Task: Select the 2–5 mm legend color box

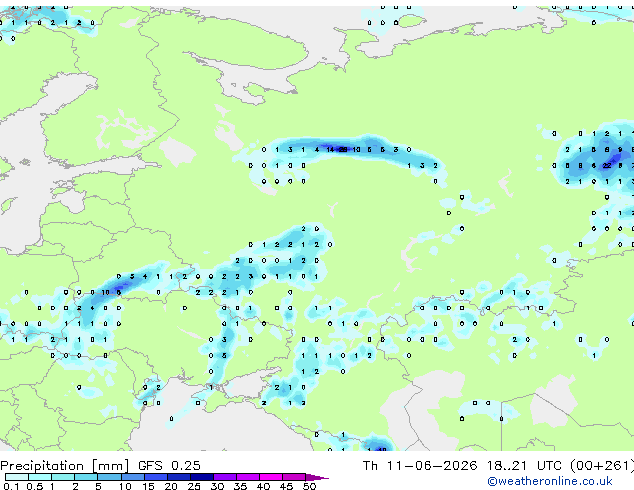Action: click(x=86, y=477)
